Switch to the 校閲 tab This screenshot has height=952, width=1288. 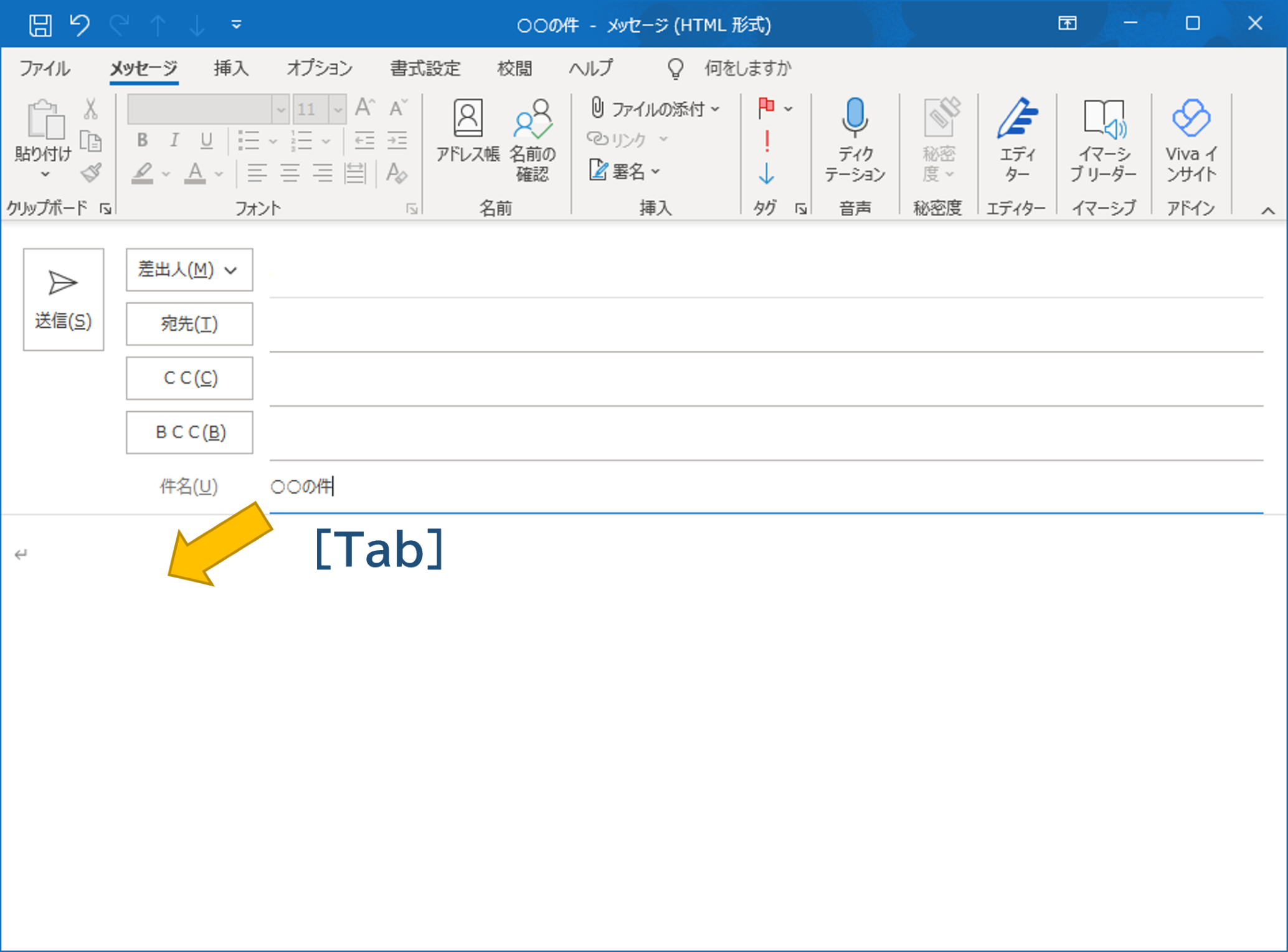click(514, 68)
